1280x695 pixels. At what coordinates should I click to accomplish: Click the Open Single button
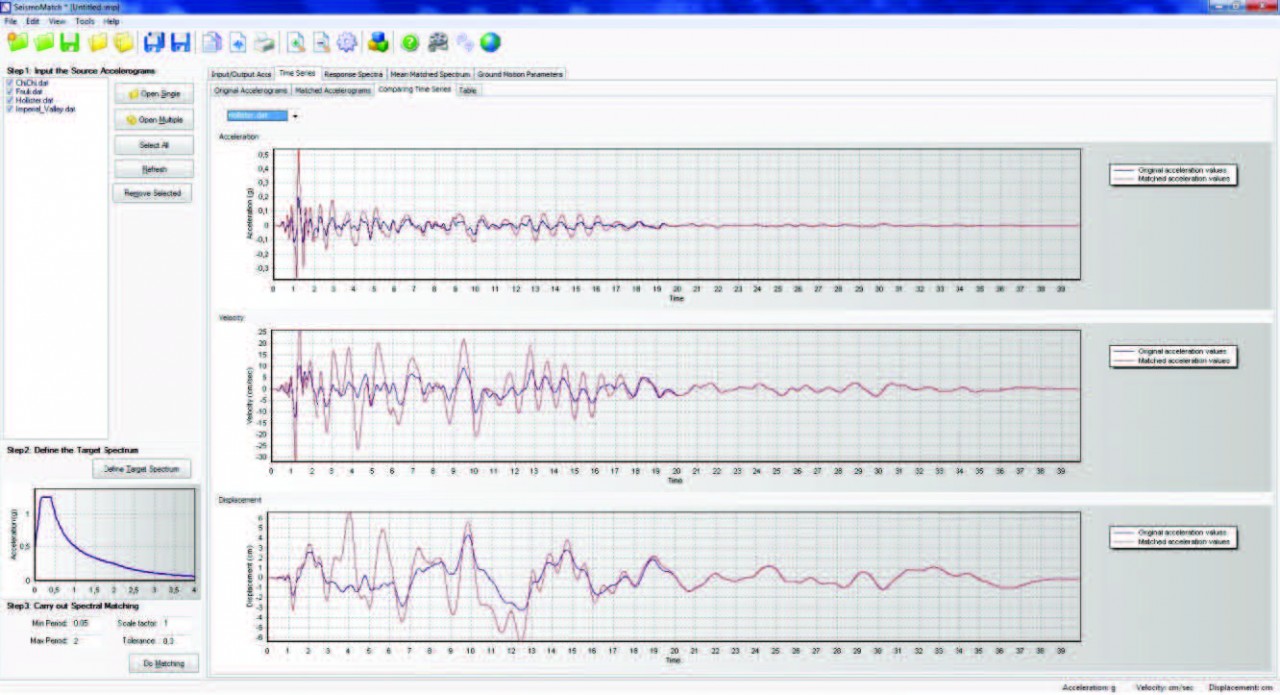click(x=154, y=93)
